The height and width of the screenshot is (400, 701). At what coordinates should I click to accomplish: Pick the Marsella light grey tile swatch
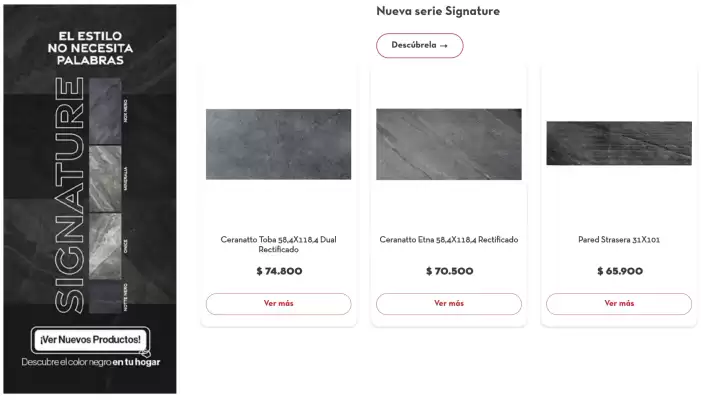[104, 177]
